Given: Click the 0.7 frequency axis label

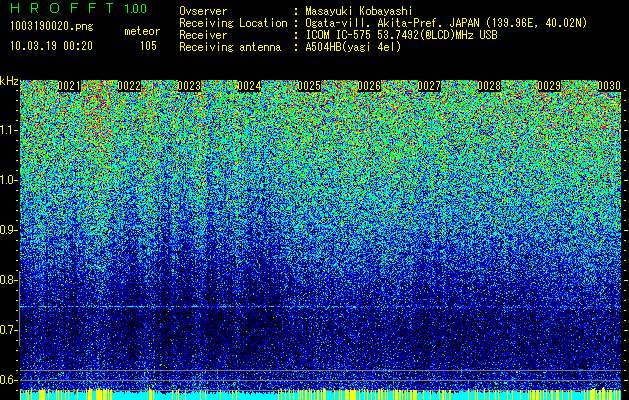Looking at the screenshot, I should [8, 330].
